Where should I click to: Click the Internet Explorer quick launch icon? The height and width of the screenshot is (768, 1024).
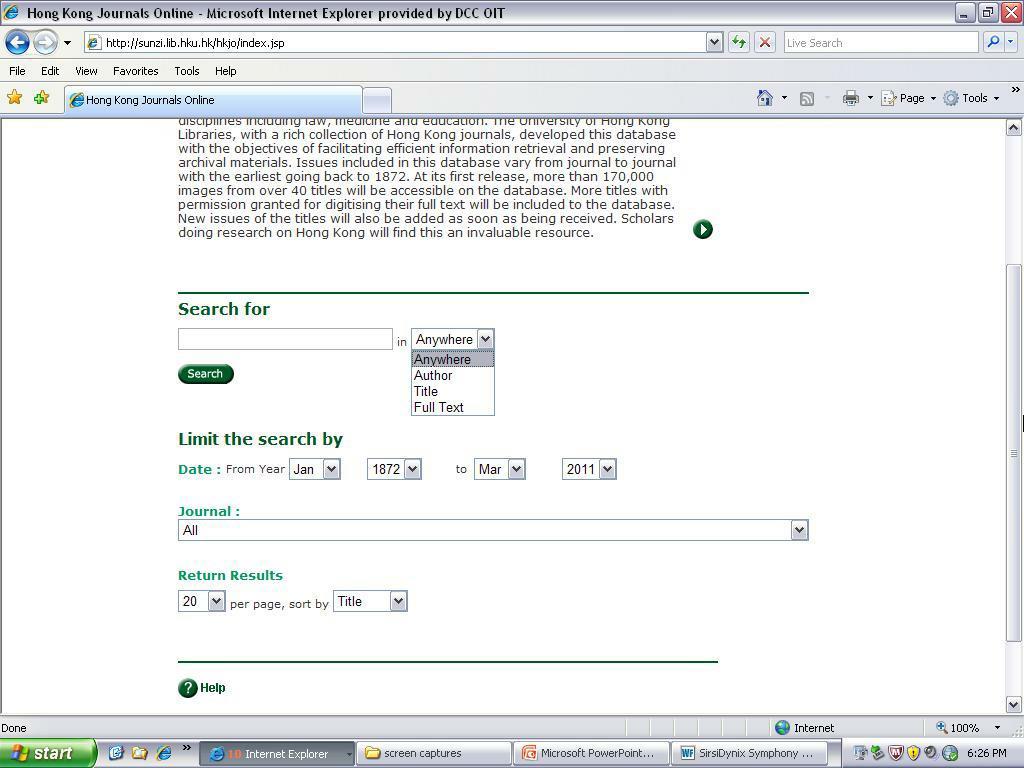click(x=163, y=753)
